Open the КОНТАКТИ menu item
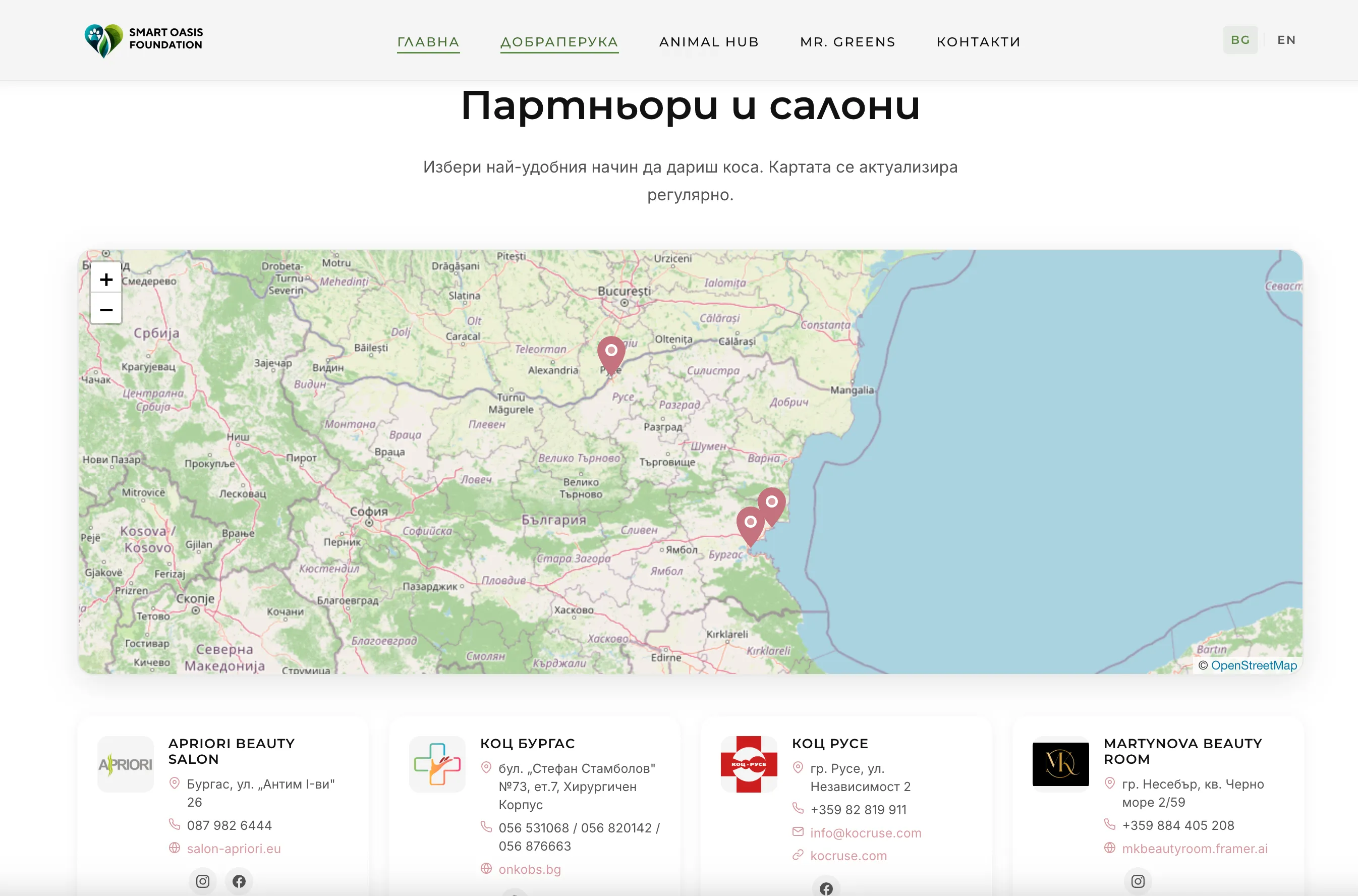 (x=979, y=42)
